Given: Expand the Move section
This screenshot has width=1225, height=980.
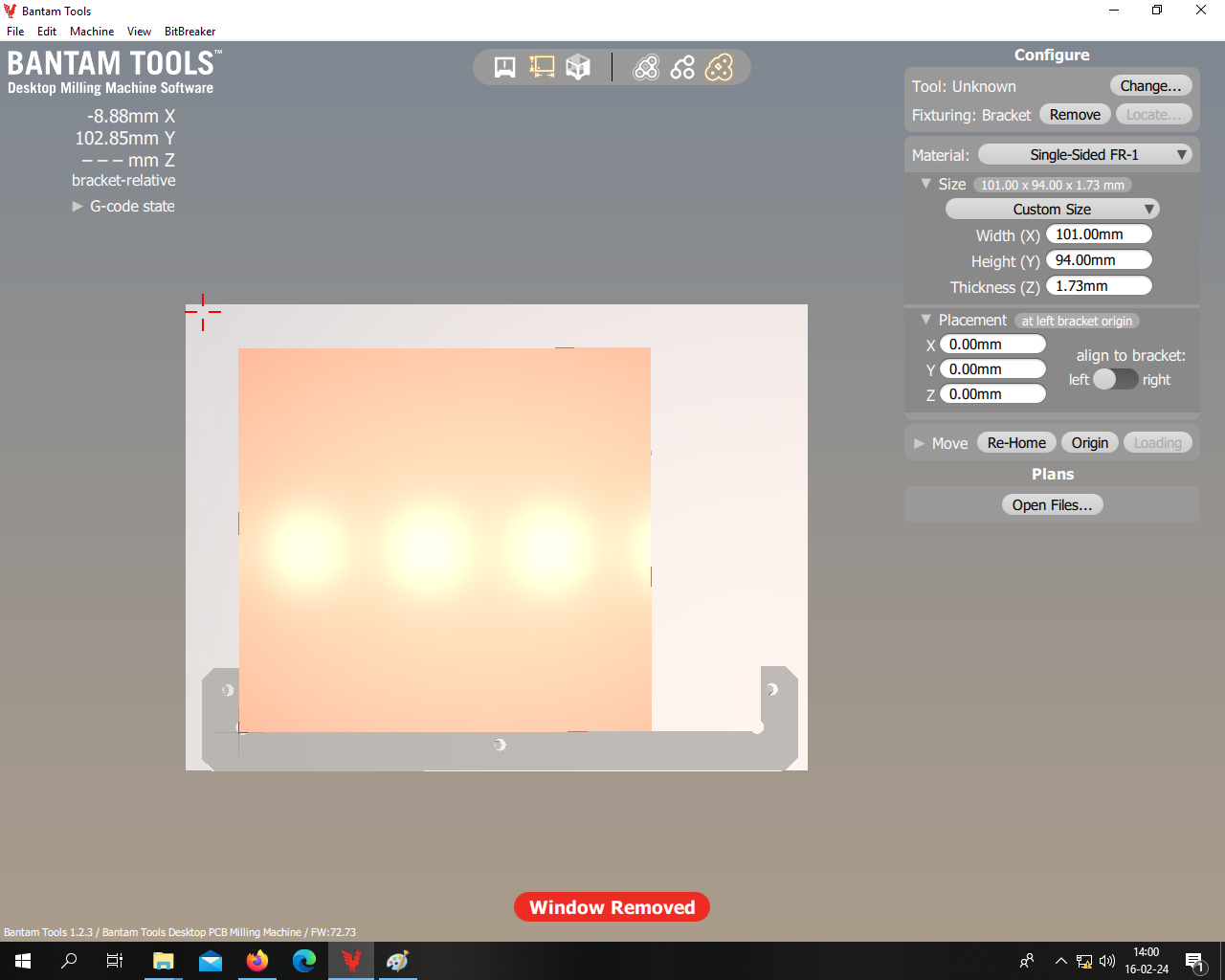Looking at the screenshot, I should pos(919,443).
